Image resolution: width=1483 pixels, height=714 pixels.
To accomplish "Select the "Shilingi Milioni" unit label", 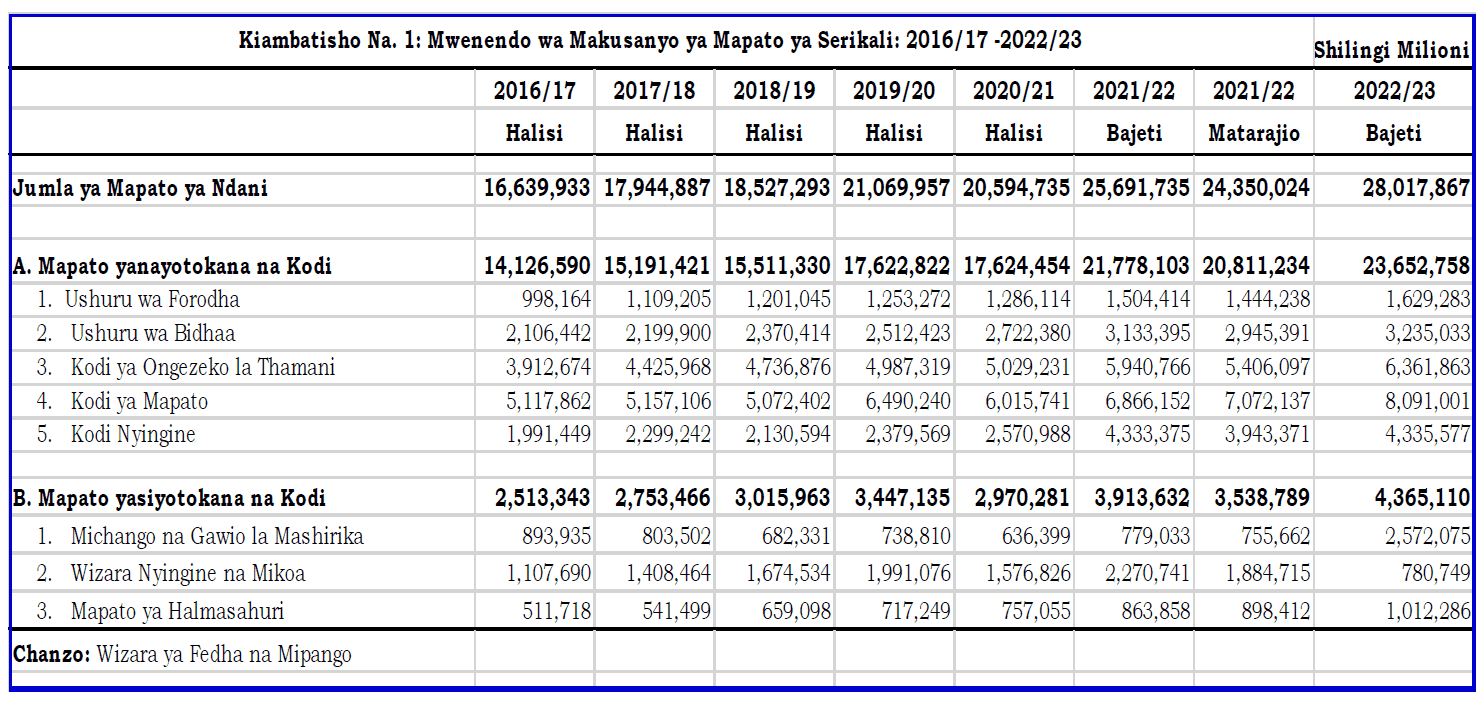I will (1392, 50).
